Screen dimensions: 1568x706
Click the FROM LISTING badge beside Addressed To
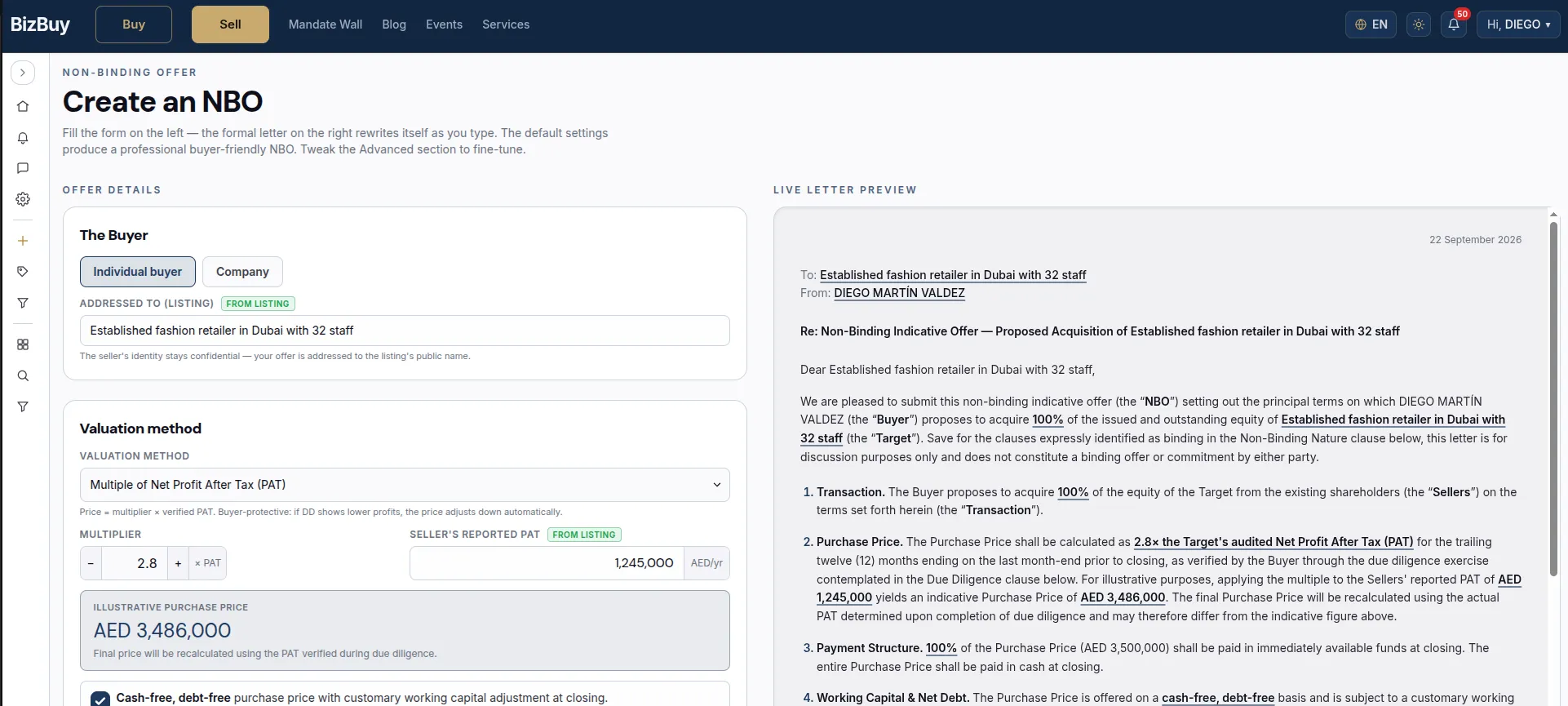click(258, 304)
